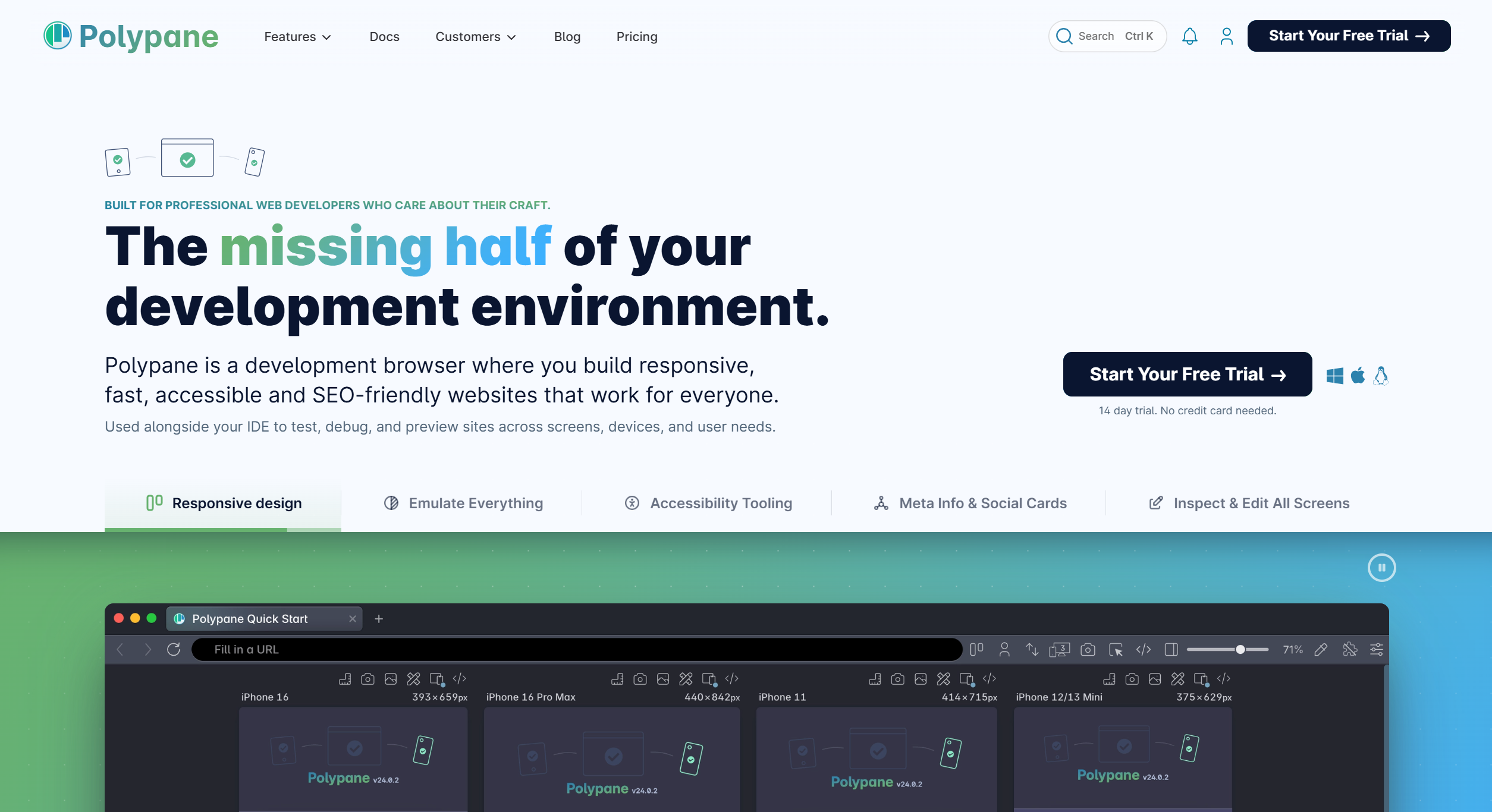The width and height of the screenshot is (1492, 812).
Task: Click the Apple platform icon
Action: tap(1358, 376)
